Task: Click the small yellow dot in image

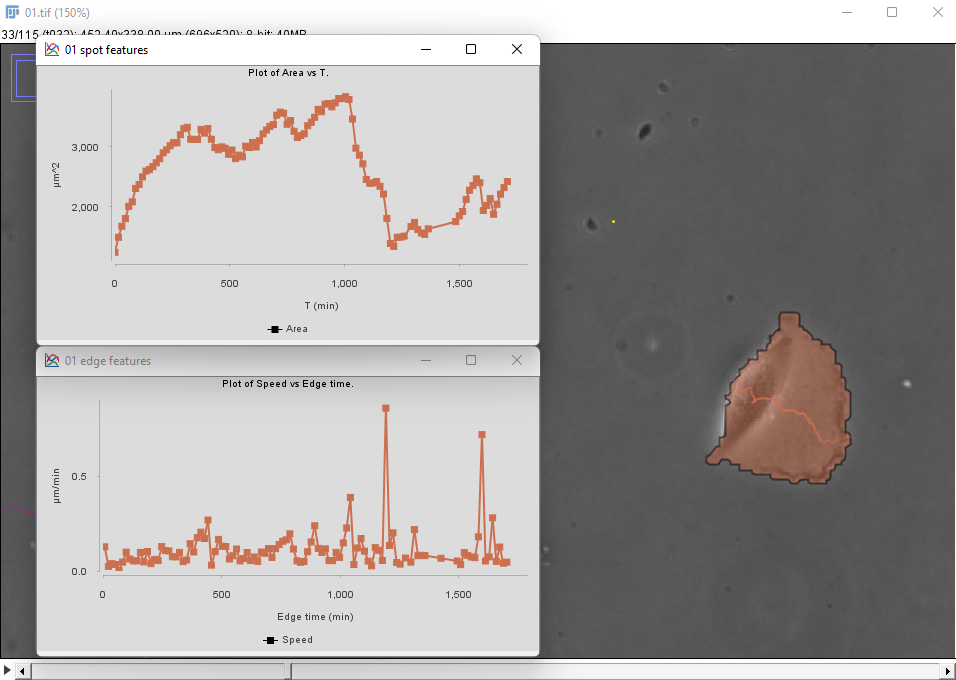Action: click(x=613, y=221)
